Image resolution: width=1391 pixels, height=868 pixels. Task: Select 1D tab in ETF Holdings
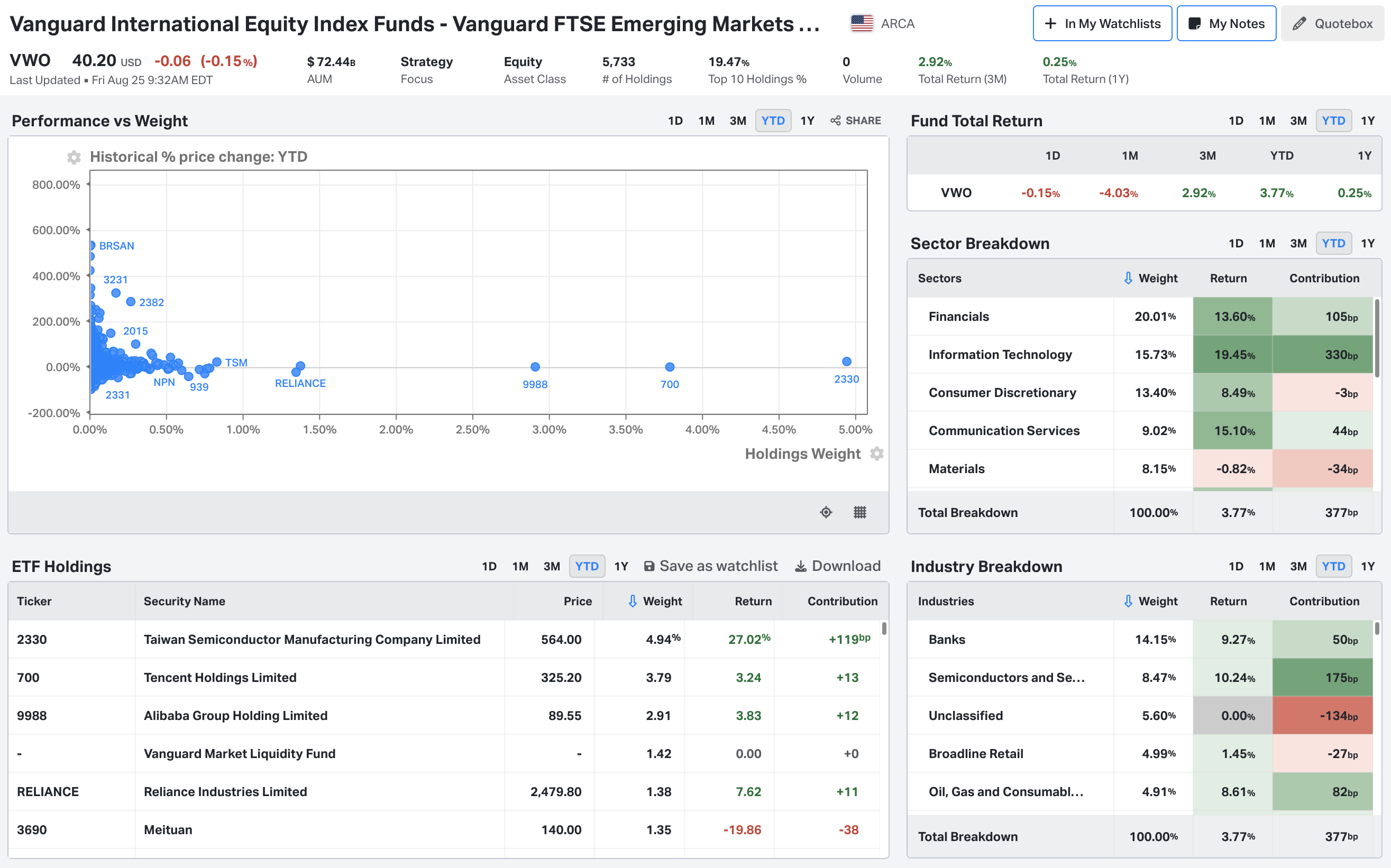point(489,567)
